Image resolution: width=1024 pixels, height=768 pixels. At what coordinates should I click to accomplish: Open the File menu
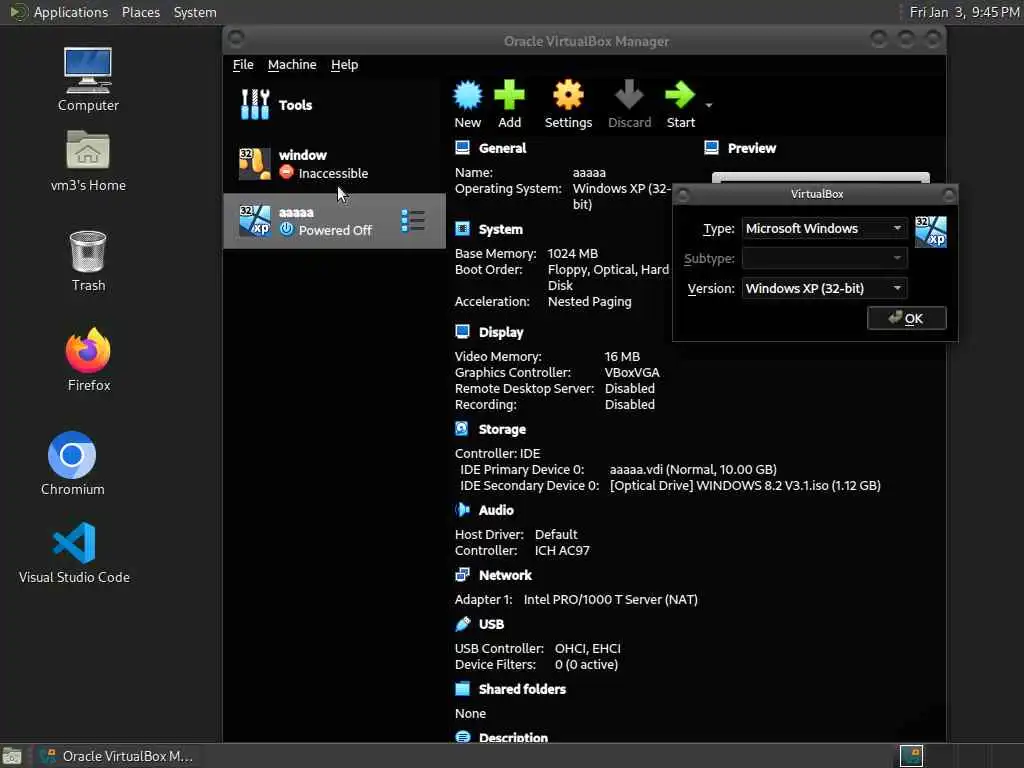pyautogui.click(x=243, y=65)
